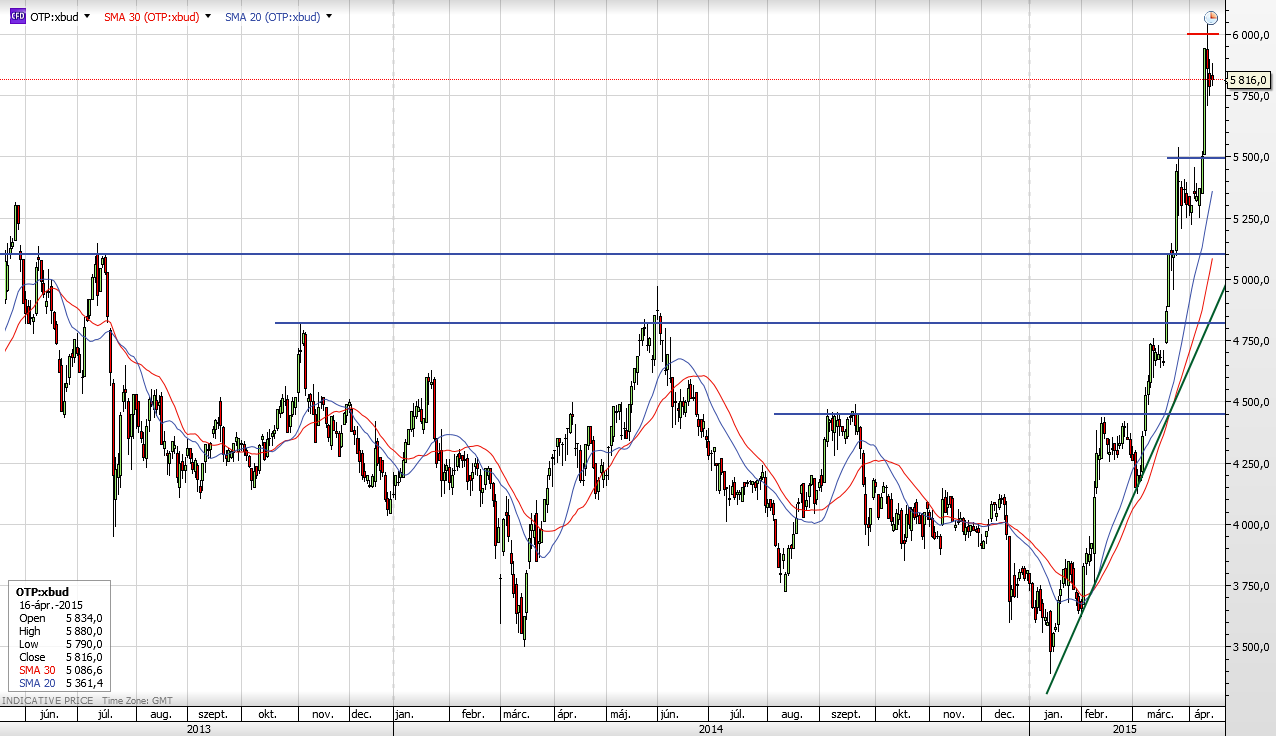Click the 3 500,0 price axis label
Image resolution: width=1276 pixels, height=736 pixels.
coord(1250,647)
